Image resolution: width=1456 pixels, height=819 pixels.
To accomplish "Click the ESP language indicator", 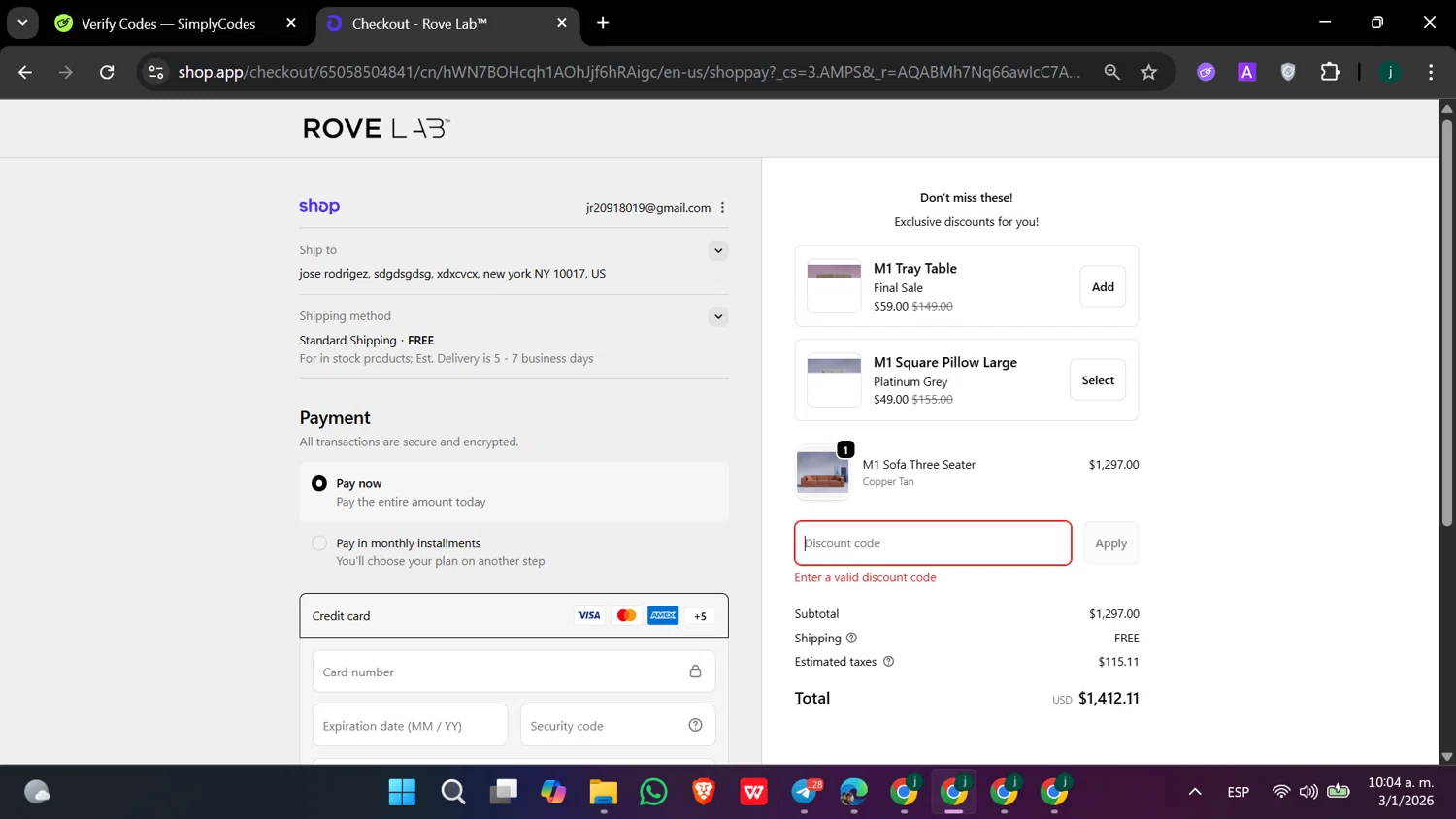I will pyautogui.click(x=1238, y=792).
